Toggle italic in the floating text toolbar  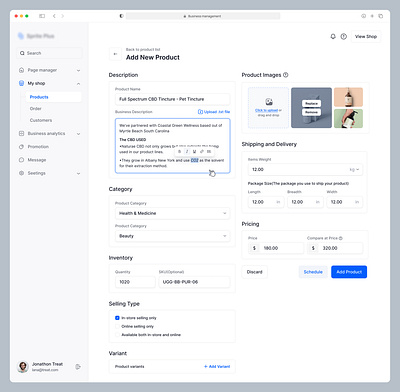click(187, 151)
